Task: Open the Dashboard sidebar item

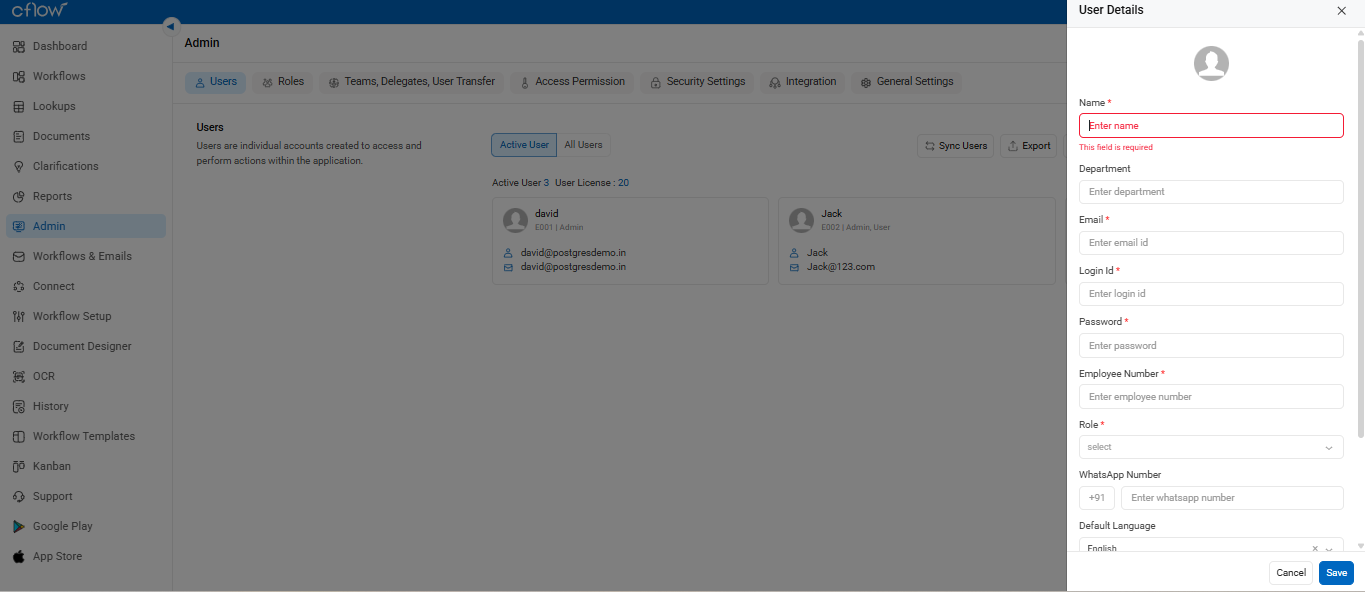Action: coord(86,46)
